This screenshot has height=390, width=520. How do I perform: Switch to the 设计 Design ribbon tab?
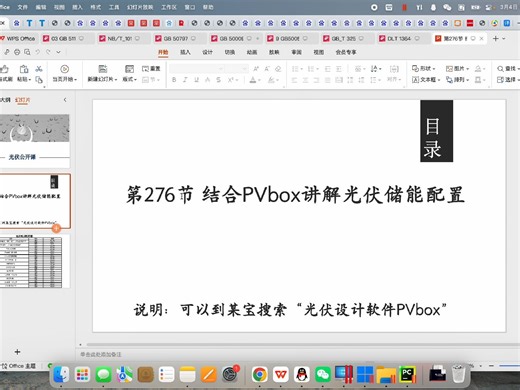pos(207,52)
